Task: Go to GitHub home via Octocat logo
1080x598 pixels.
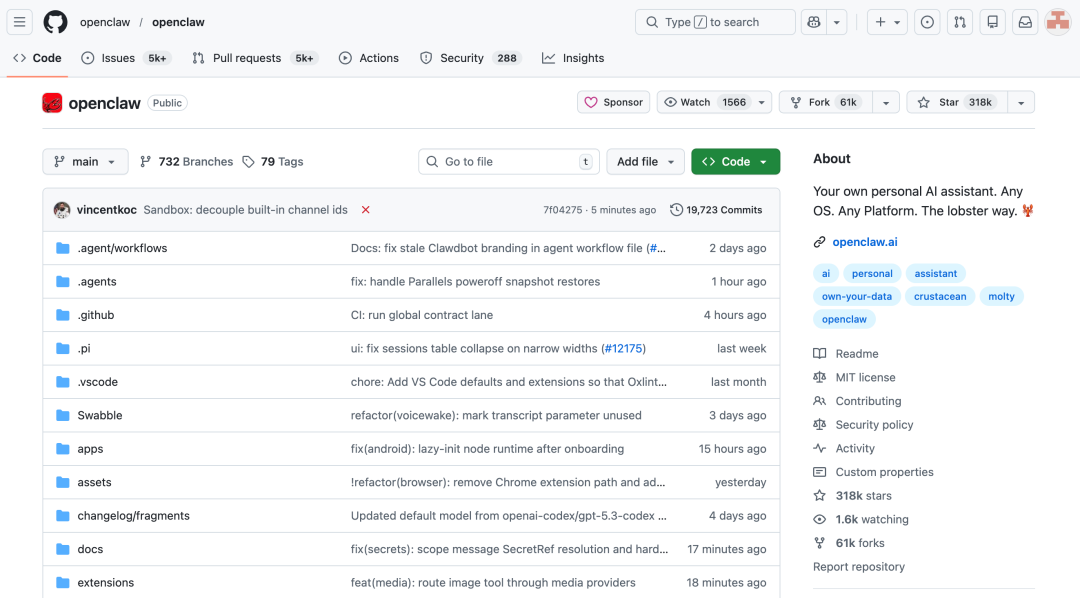Action: tap(55, 22)
